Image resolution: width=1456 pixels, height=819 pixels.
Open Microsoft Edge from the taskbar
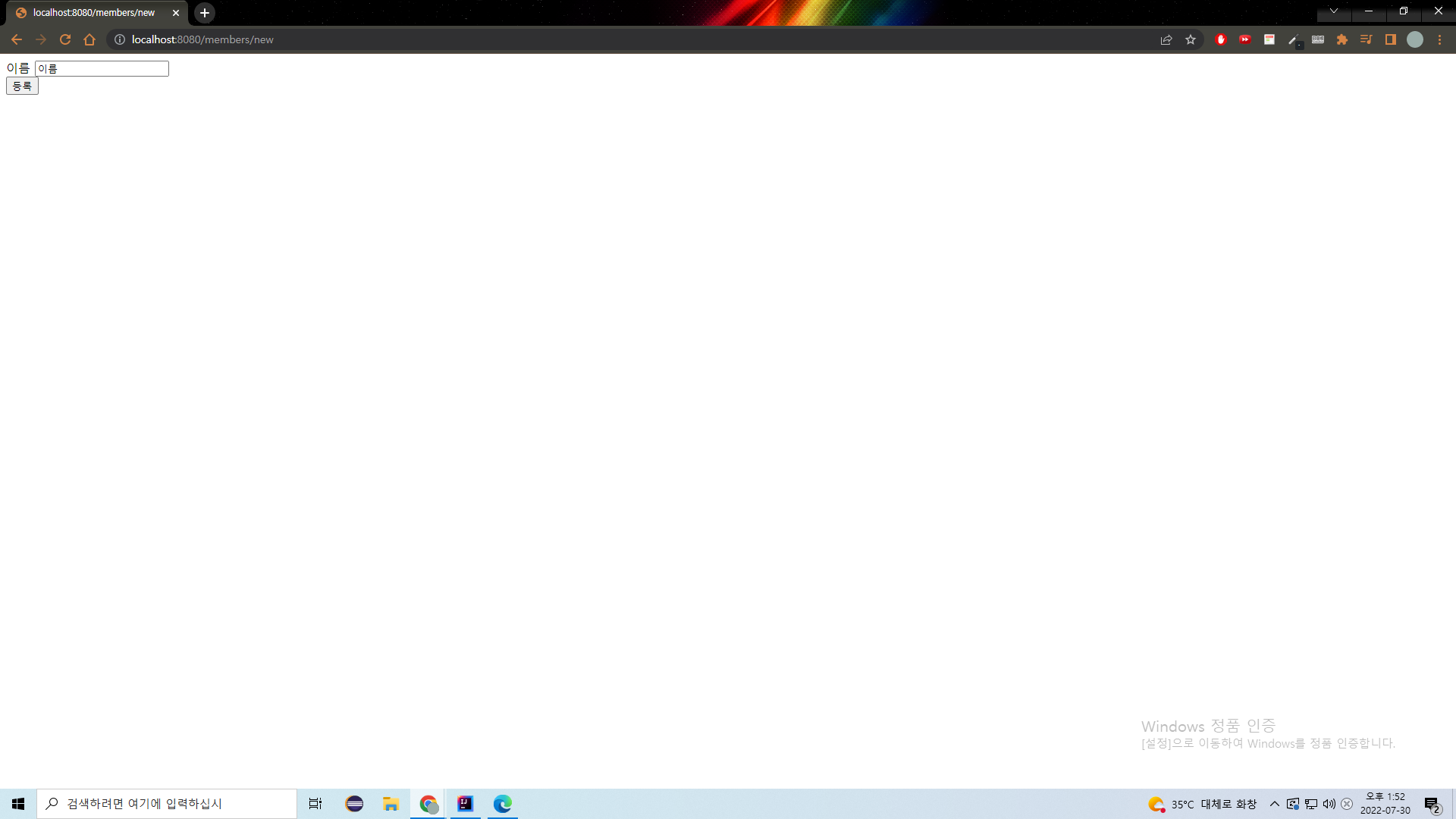[x=503, y=804]
